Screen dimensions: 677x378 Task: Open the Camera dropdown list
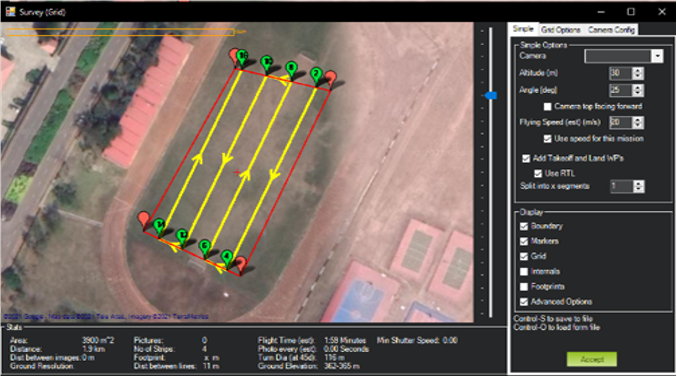point(657,56)
